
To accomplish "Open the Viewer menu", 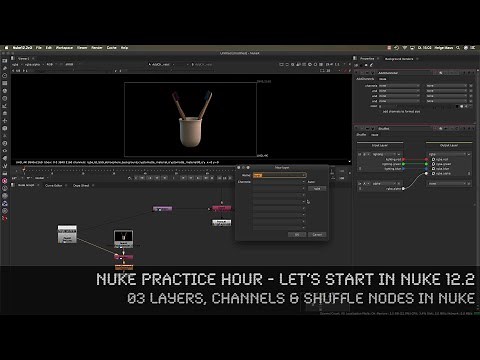I will point(82,48).
